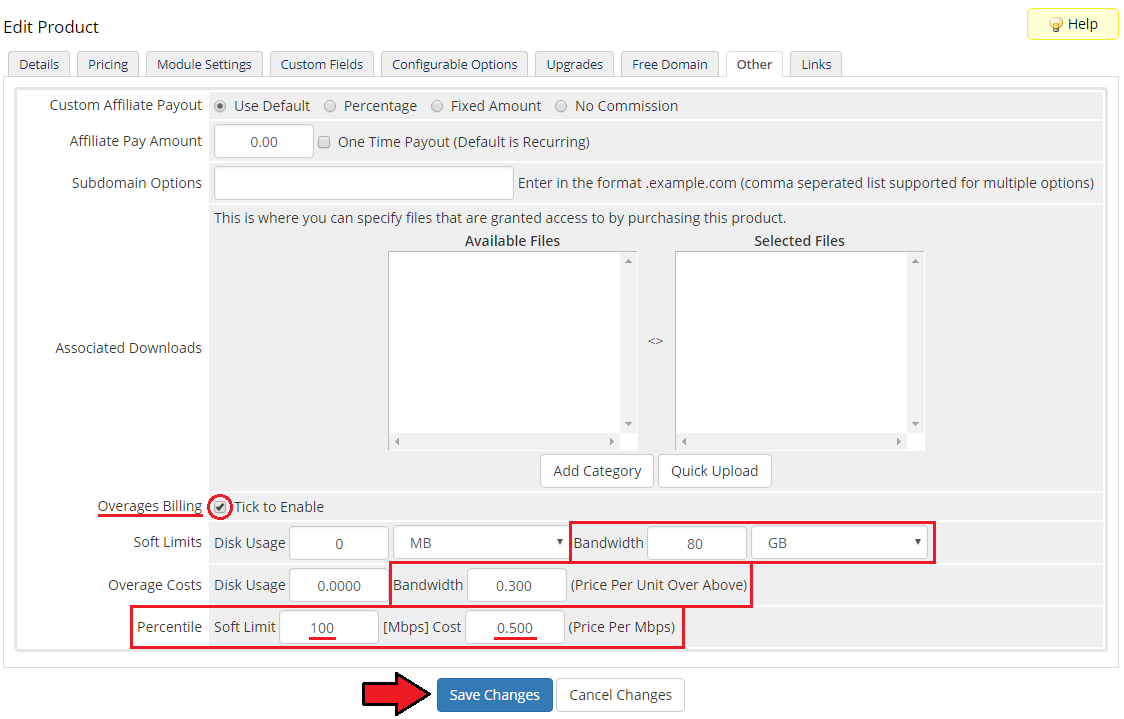Click Cancel Changes button
This screenshot has width=1124, height=719.
click(621, 695)
